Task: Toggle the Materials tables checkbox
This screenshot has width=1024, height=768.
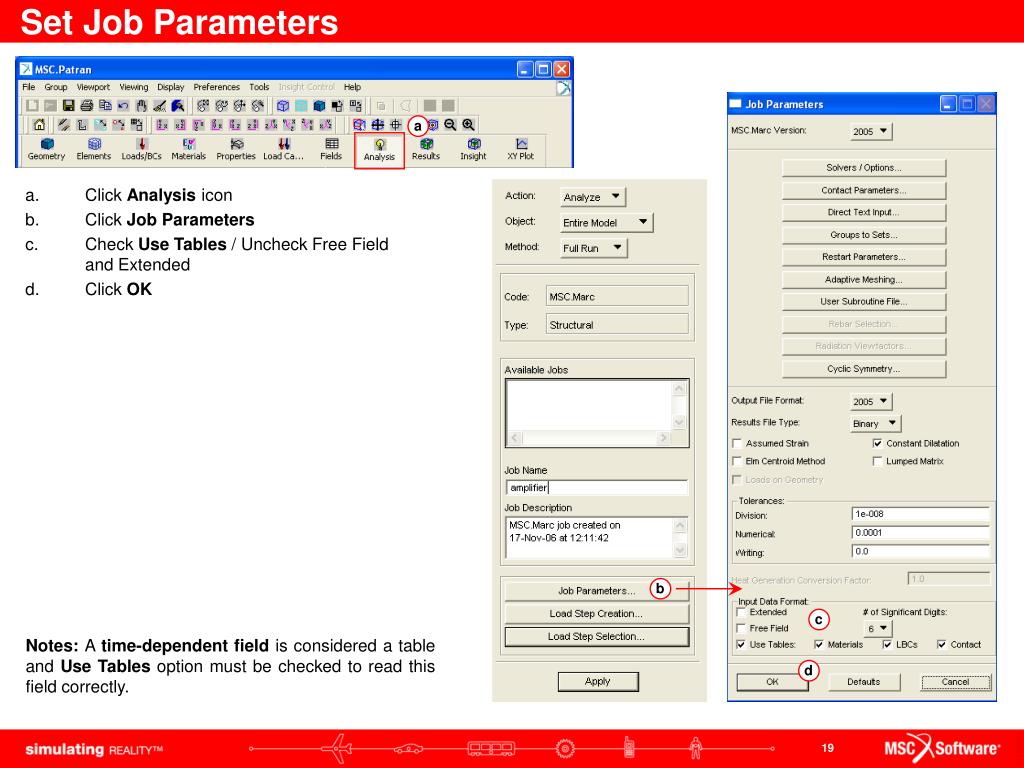Action: click(x=819, y=645)
